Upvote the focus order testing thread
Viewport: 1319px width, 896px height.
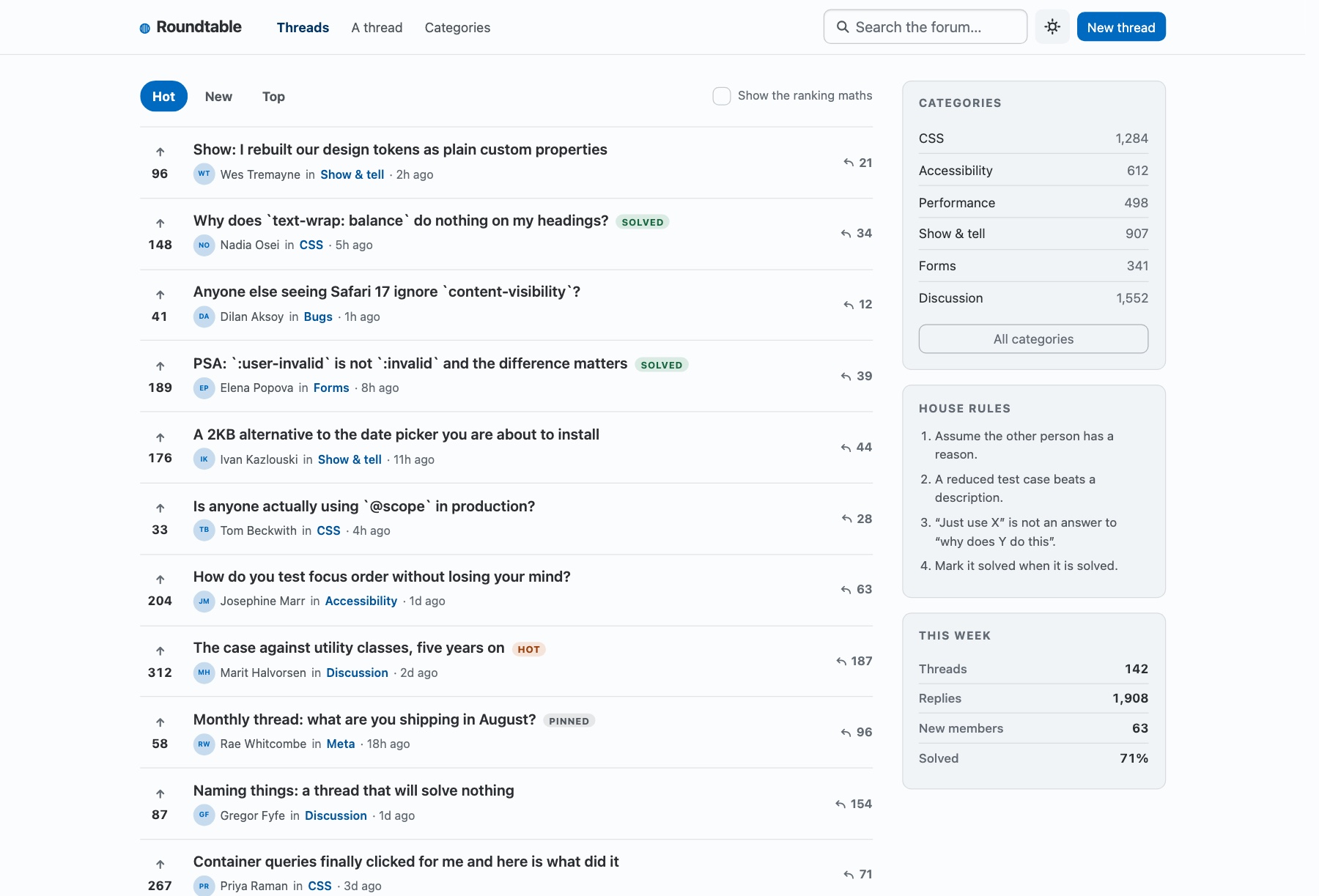click(160, 579)
